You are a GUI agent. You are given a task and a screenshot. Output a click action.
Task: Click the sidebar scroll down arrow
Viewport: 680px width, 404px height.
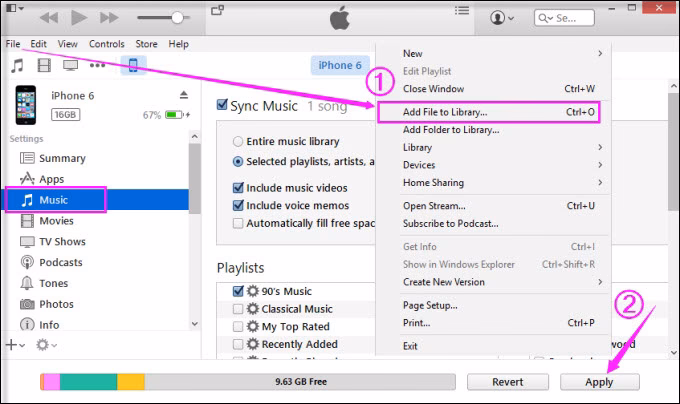[195, 323]
